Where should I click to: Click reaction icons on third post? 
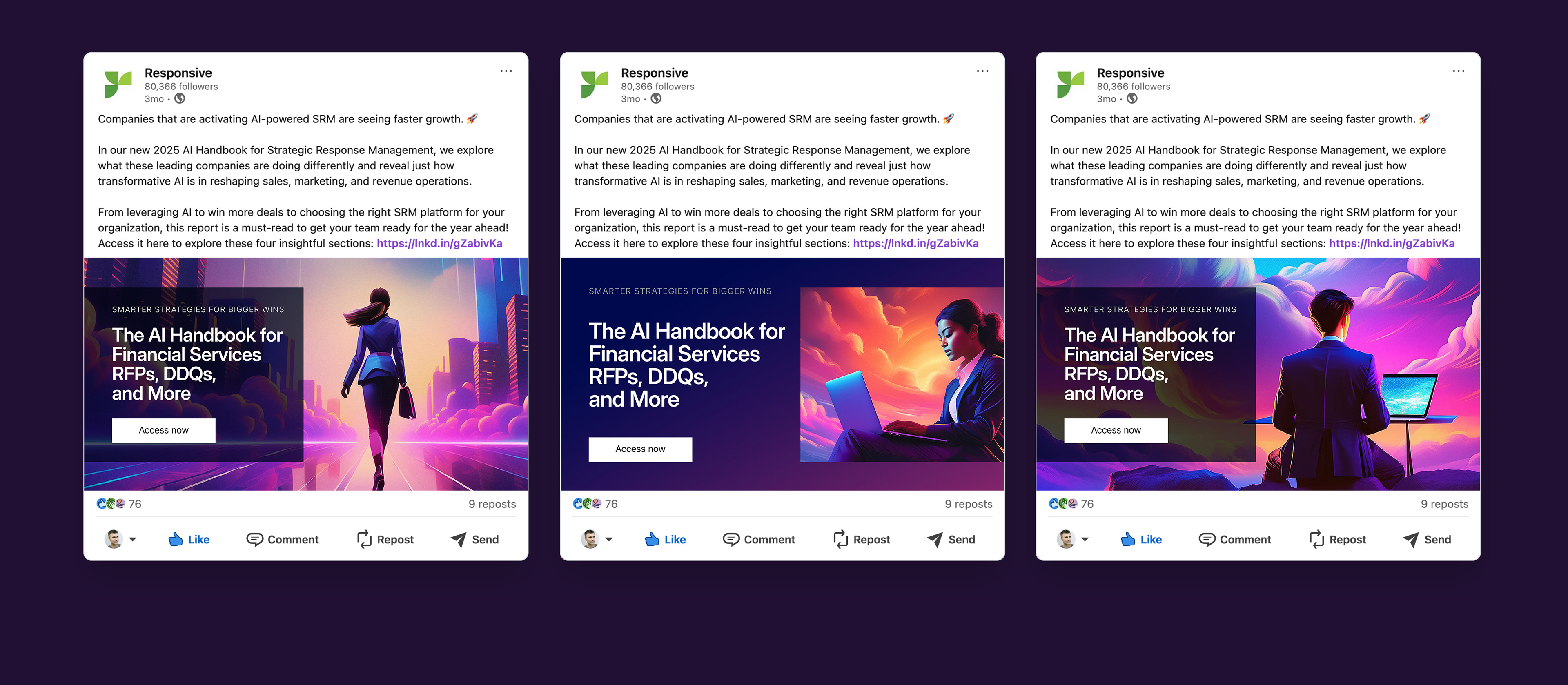tap(1063, 504)
